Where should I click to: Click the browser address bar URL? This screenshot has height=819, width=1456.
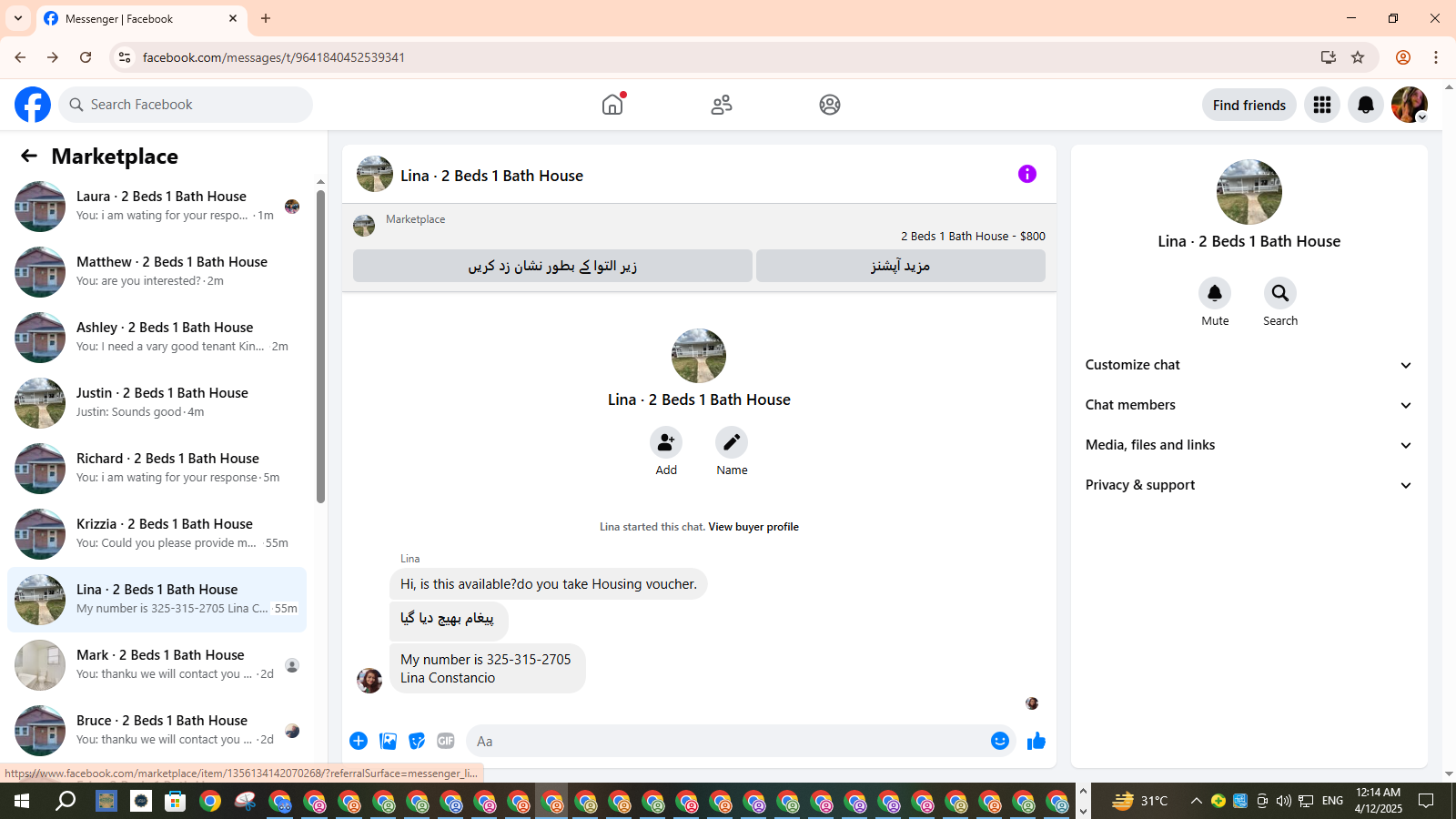(x=274, y=57)
